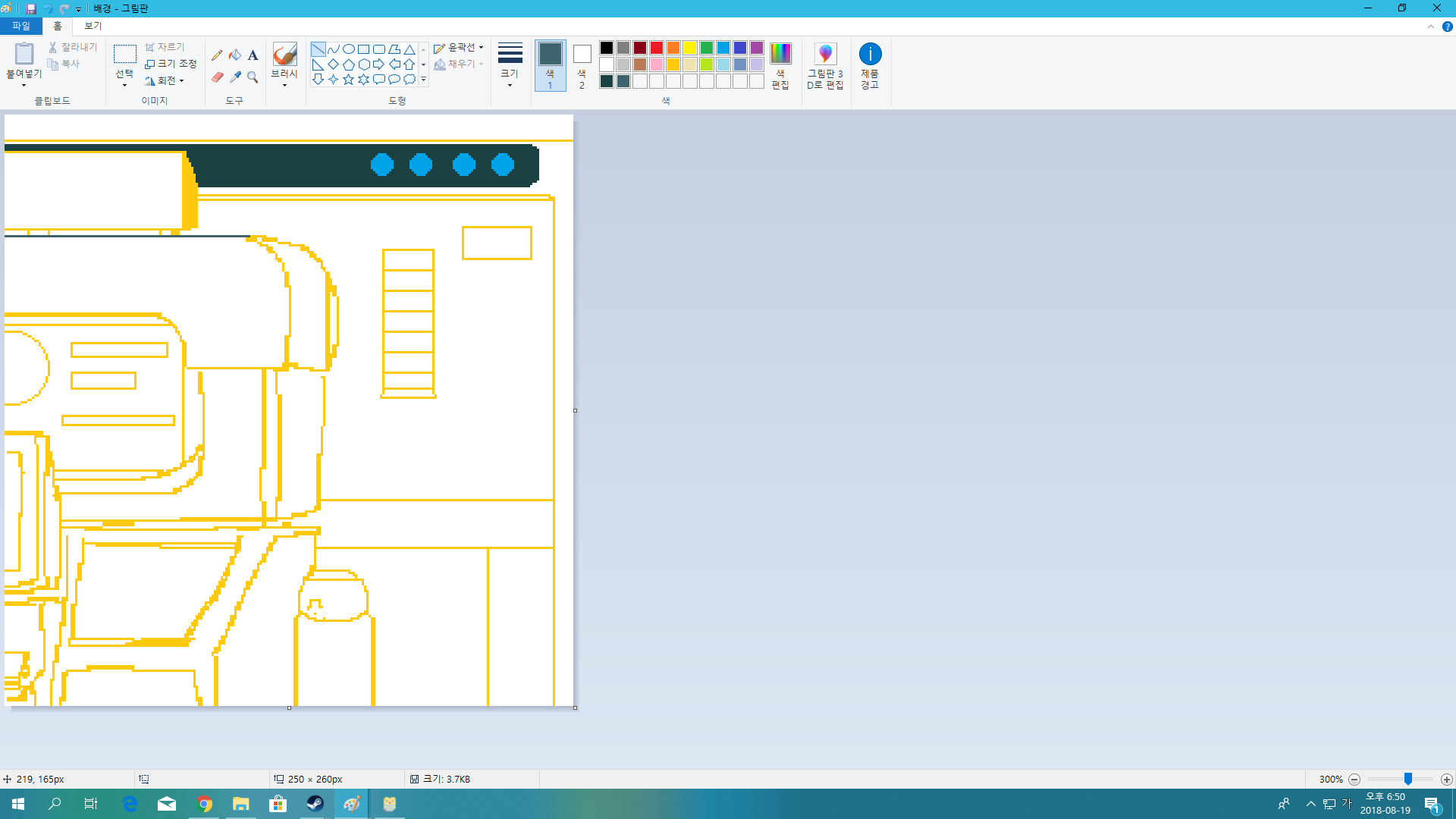1456x819 pixels.
Task: Select the Magnifier tool
Action: pyautogui.click(x=253, y=77)
